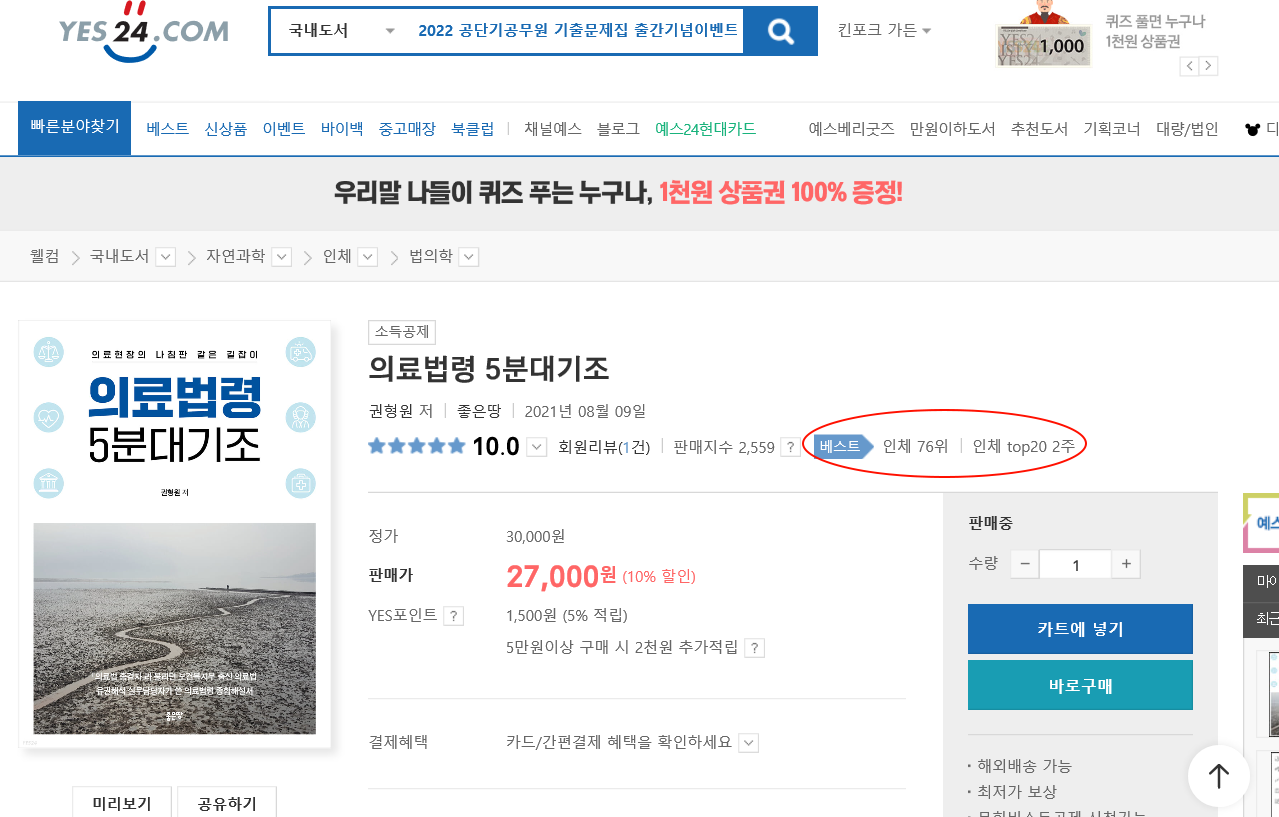Click the 우리말 나들이 퀴즈 banner

619,192
